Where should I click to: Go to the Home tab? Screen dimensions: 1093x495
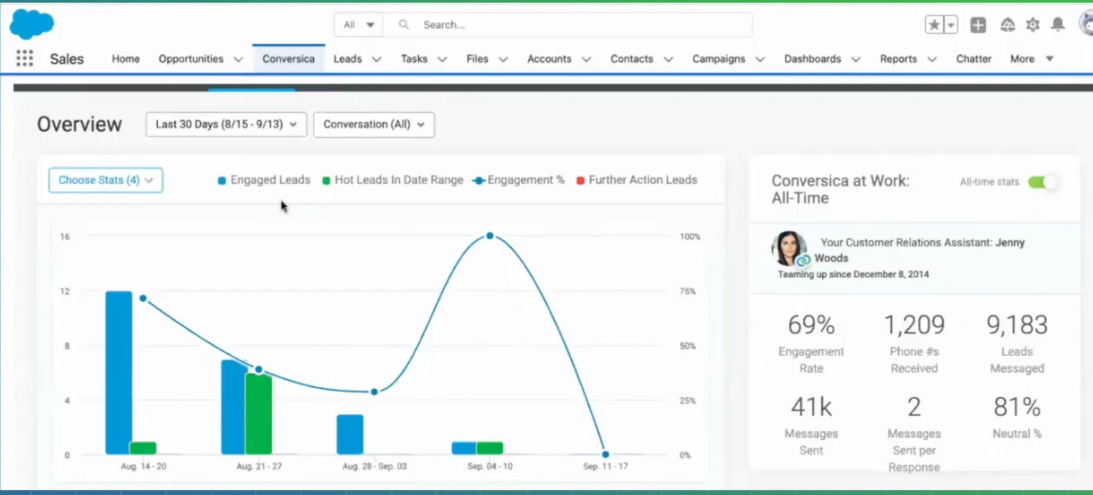pos(125,59)
